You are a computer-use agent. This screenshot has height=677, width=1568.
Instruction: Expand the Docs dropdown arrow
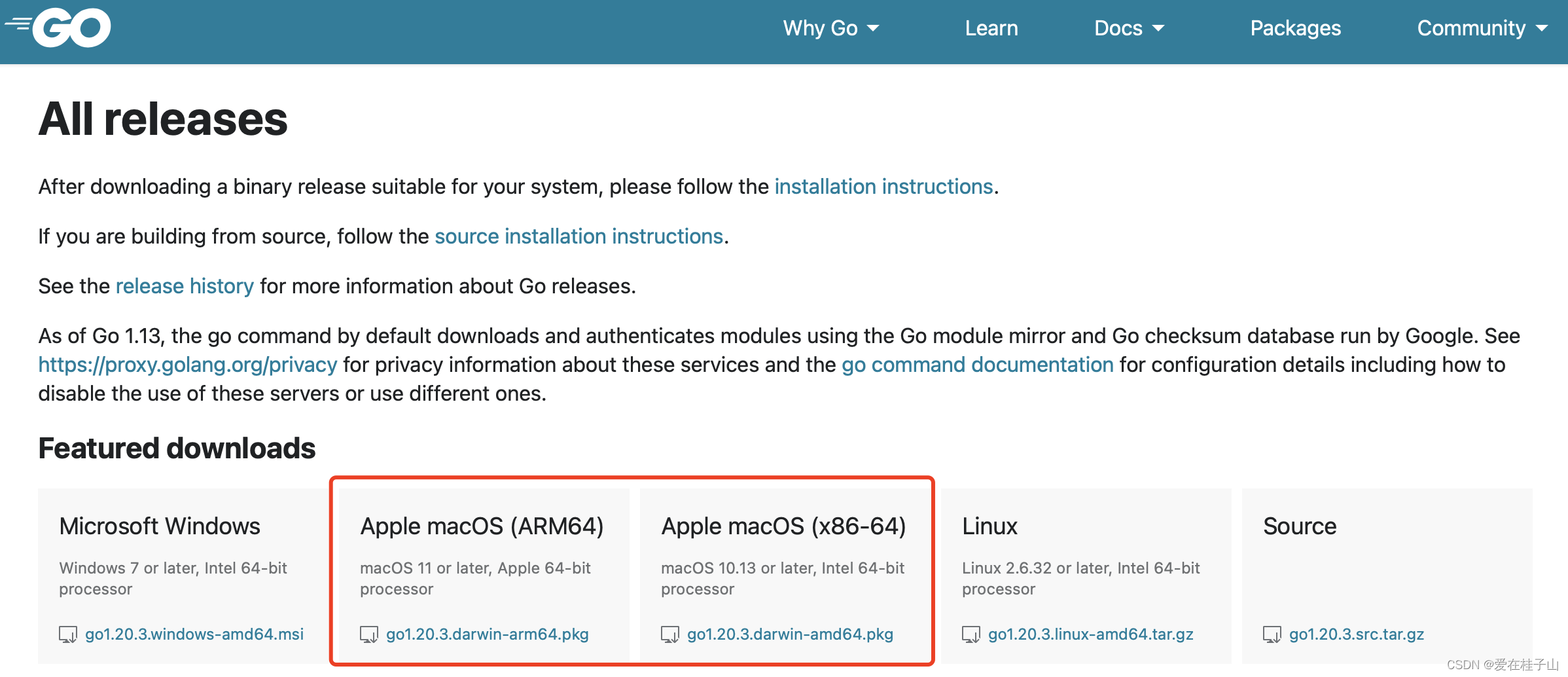(1158, 28)
